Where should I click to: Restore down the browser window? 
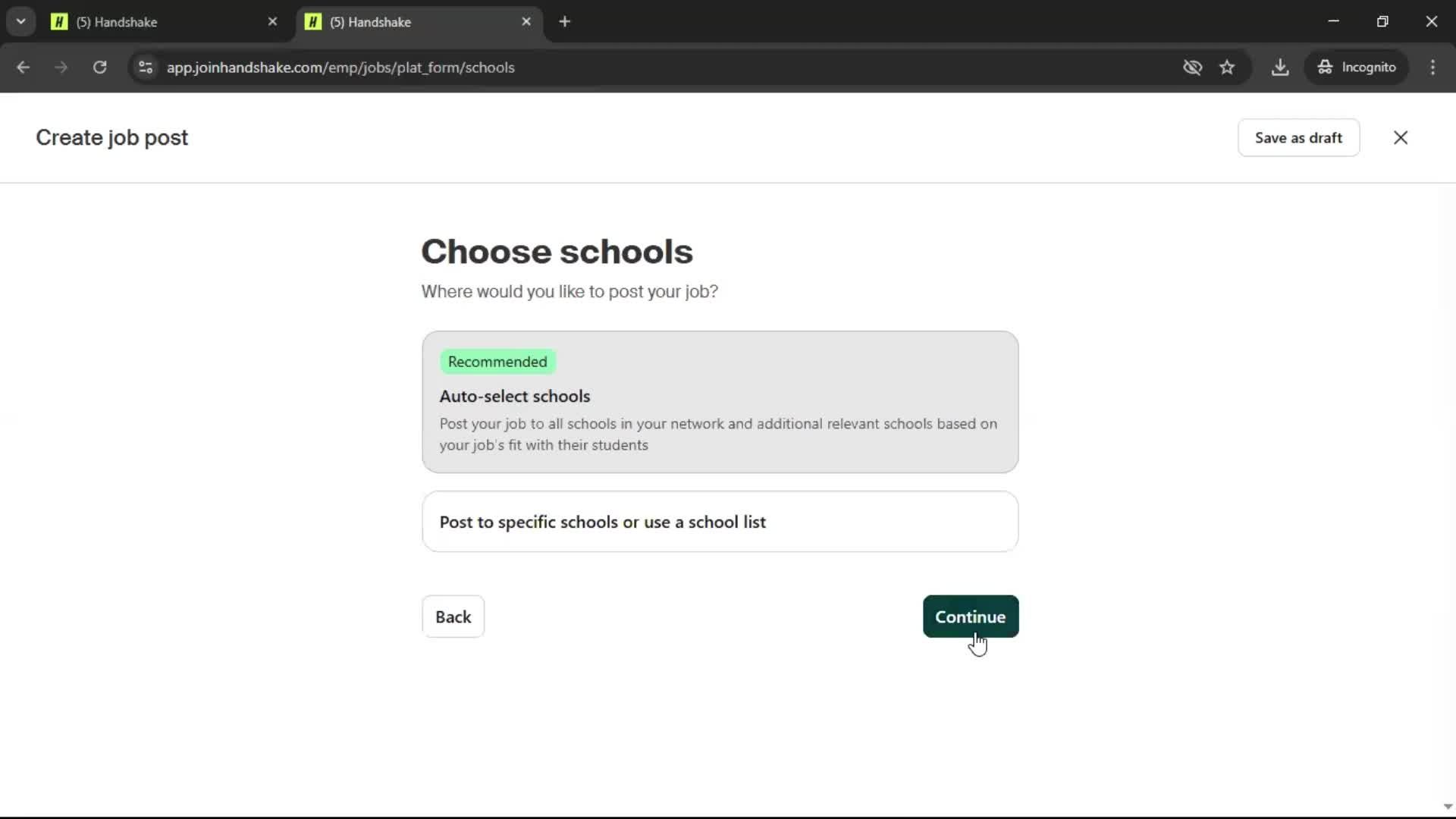1382,22
